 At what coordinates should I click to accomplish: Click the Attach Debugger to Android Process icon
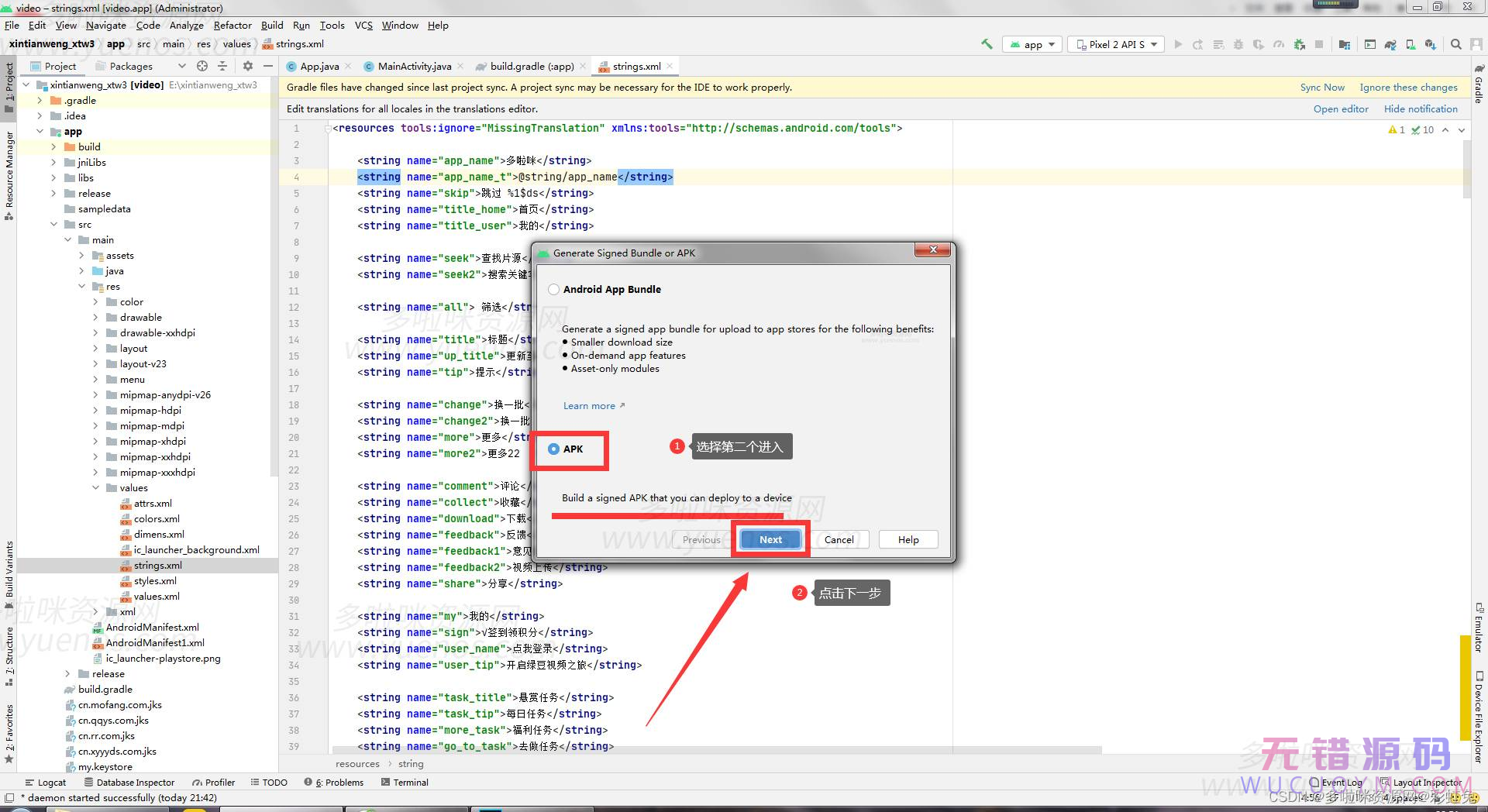pos(1300,44)
